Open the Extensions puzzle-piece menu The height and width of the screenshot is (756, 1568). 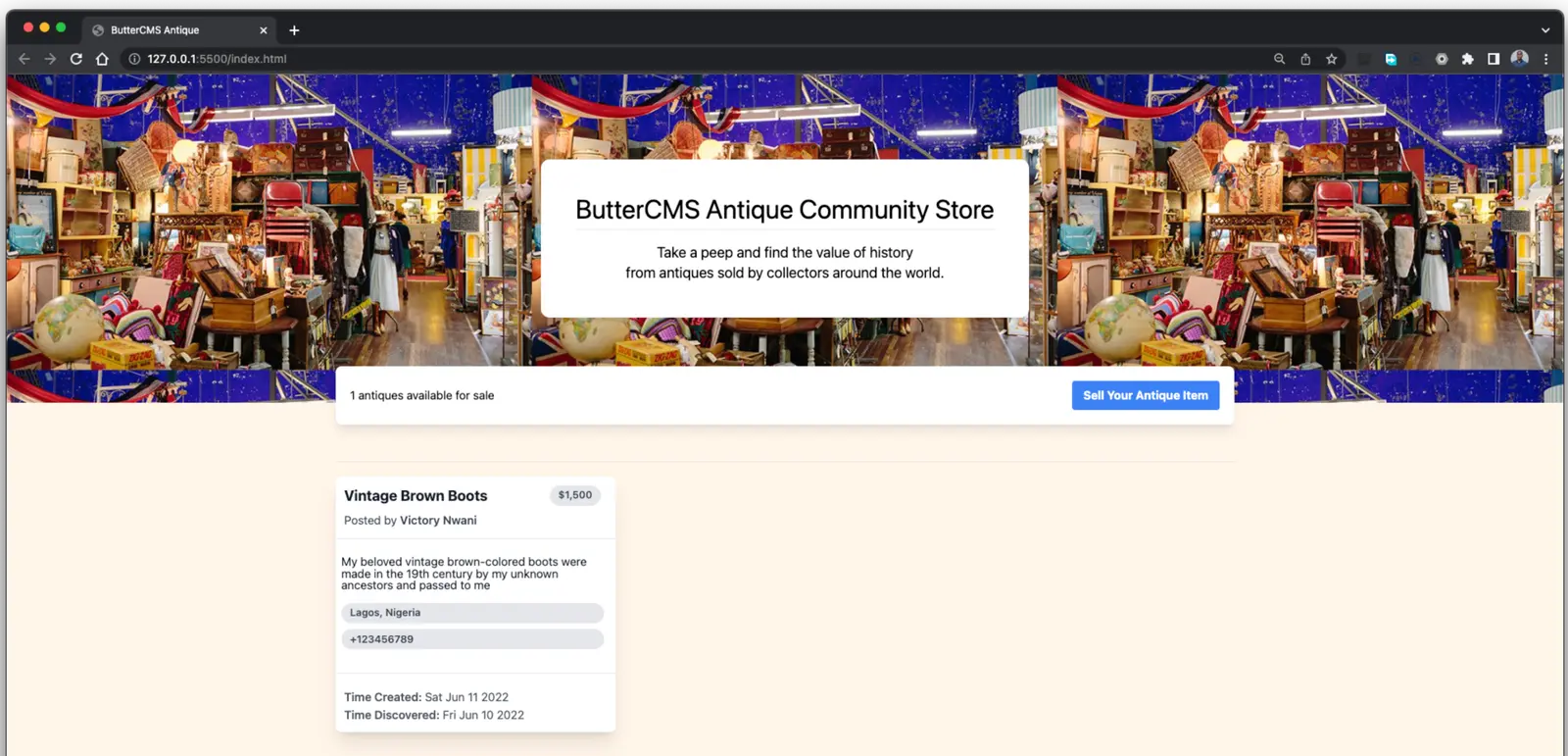point(1467,59)
